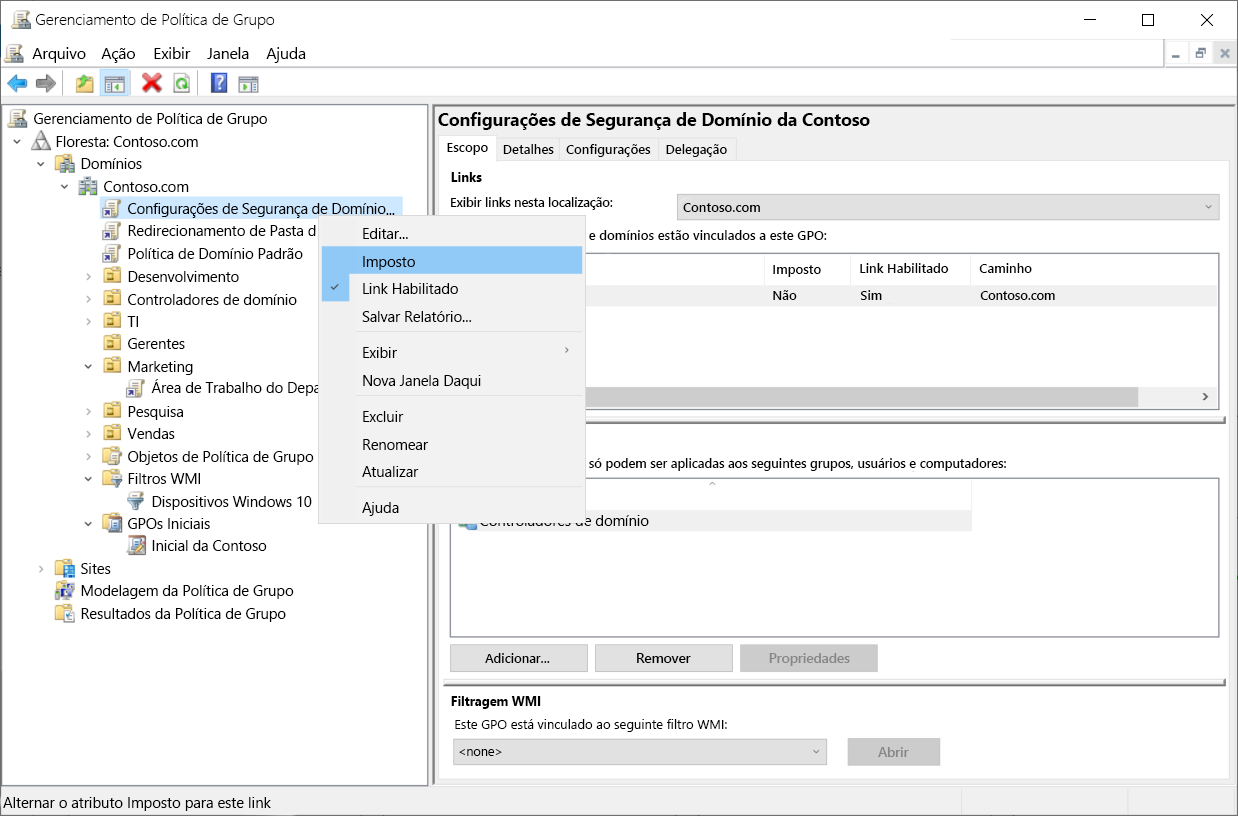Click the links list scroll right arrow
Screen dimensions: 1238x816
(1205, 397)
